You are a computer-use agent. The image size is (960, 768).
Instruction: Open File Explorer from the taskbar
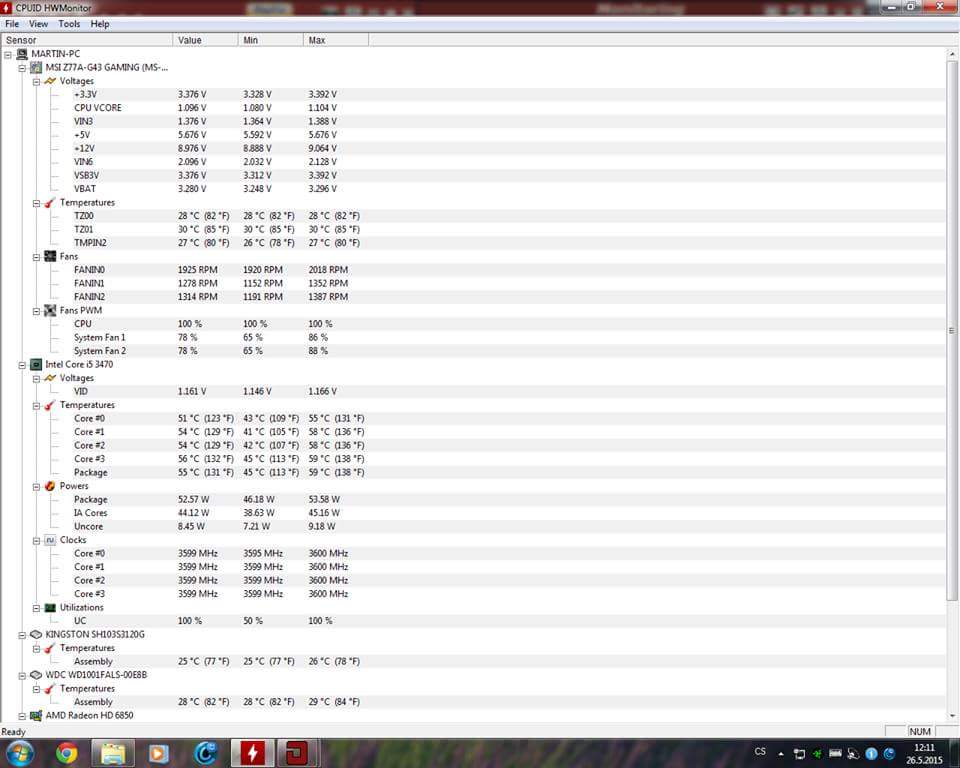pyautogui.click(x=113, y=753)
